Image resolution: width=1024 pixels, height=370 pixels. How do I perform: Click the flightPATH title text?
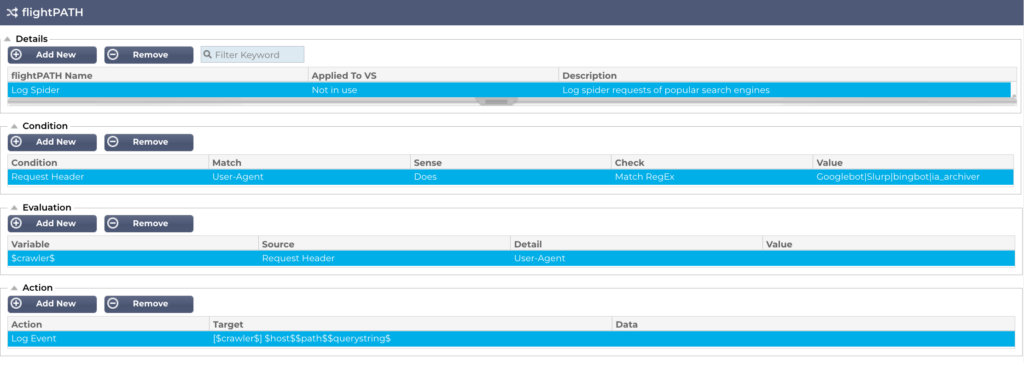[x=52, y=12]
